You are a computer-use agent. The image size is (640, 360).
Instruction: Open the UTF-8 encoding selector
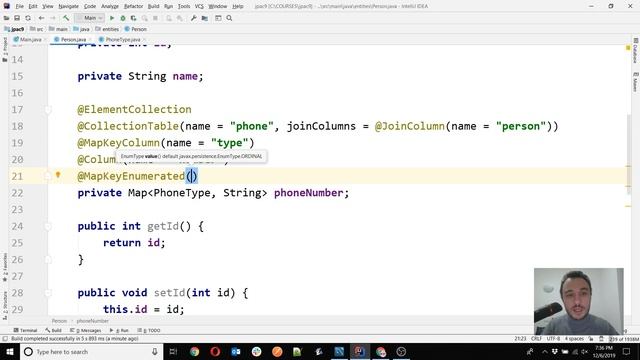(x=553, y=339)
